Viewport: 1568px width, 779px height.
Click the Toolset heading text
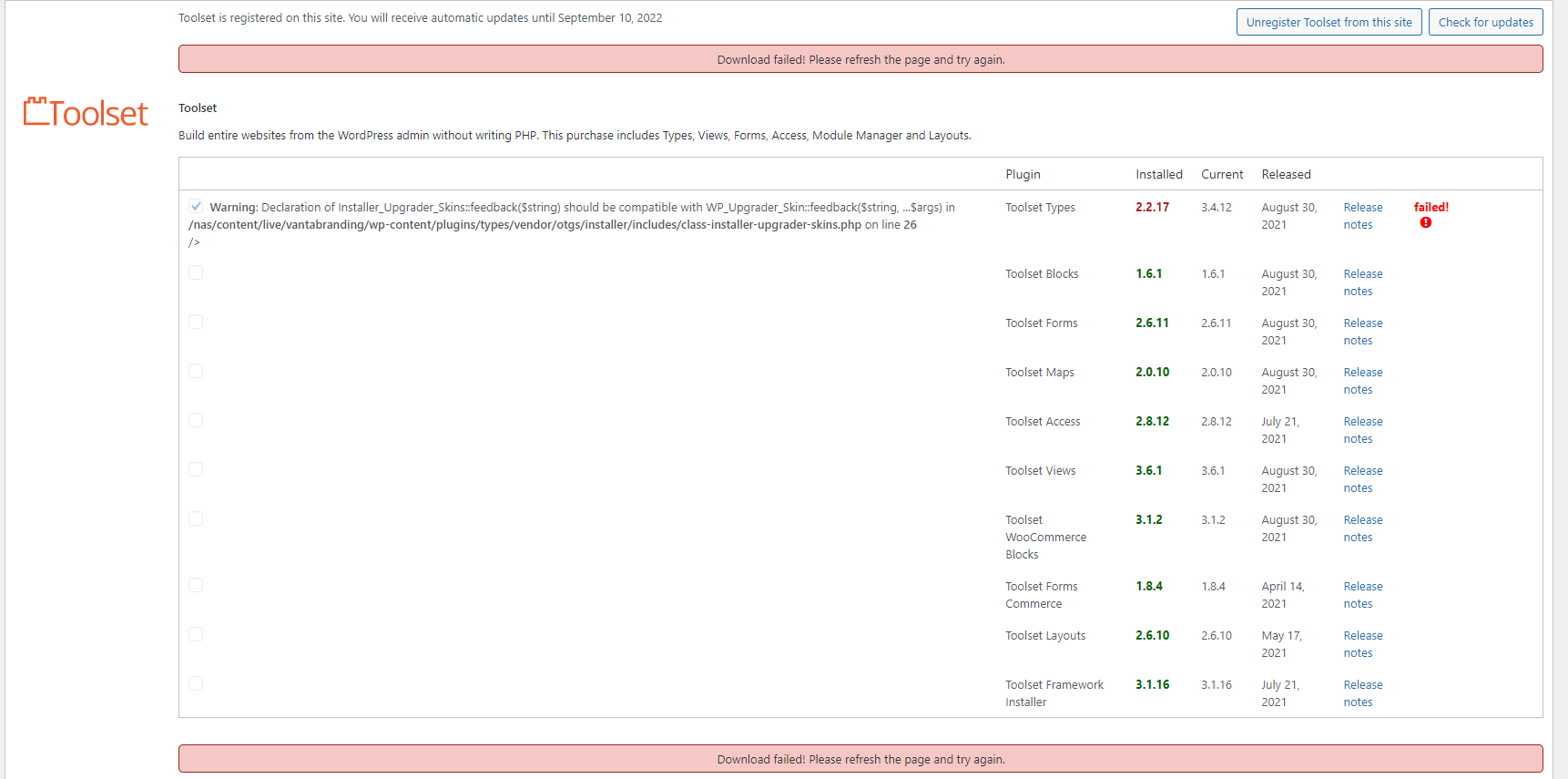tap(198, 108)
